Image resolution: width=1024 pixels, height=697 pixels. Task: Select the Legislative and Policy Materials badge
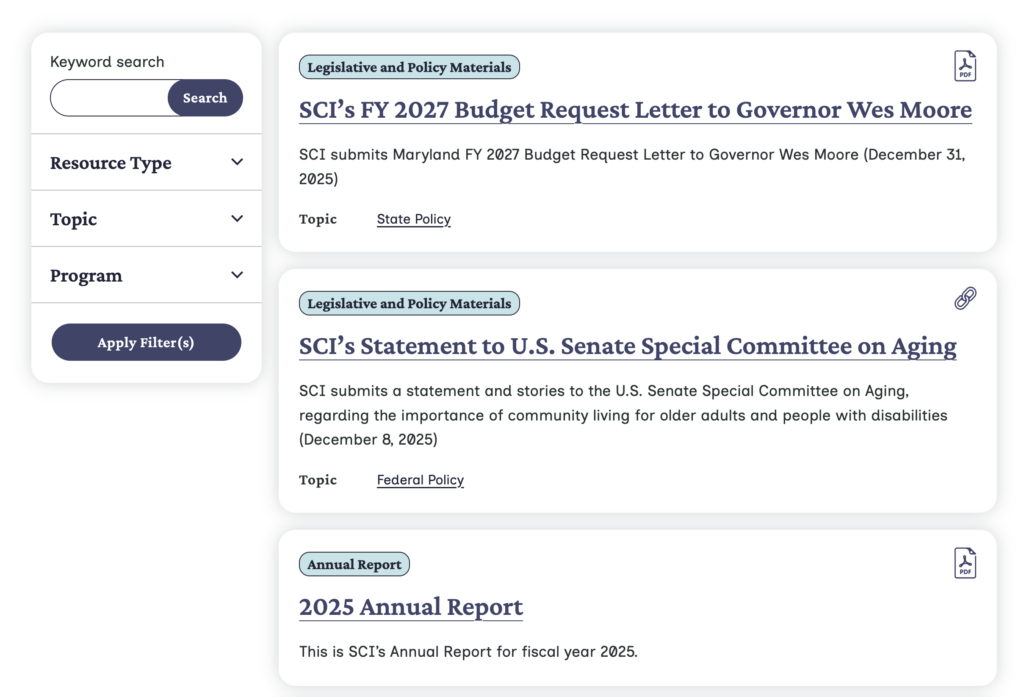pos(409,67)
